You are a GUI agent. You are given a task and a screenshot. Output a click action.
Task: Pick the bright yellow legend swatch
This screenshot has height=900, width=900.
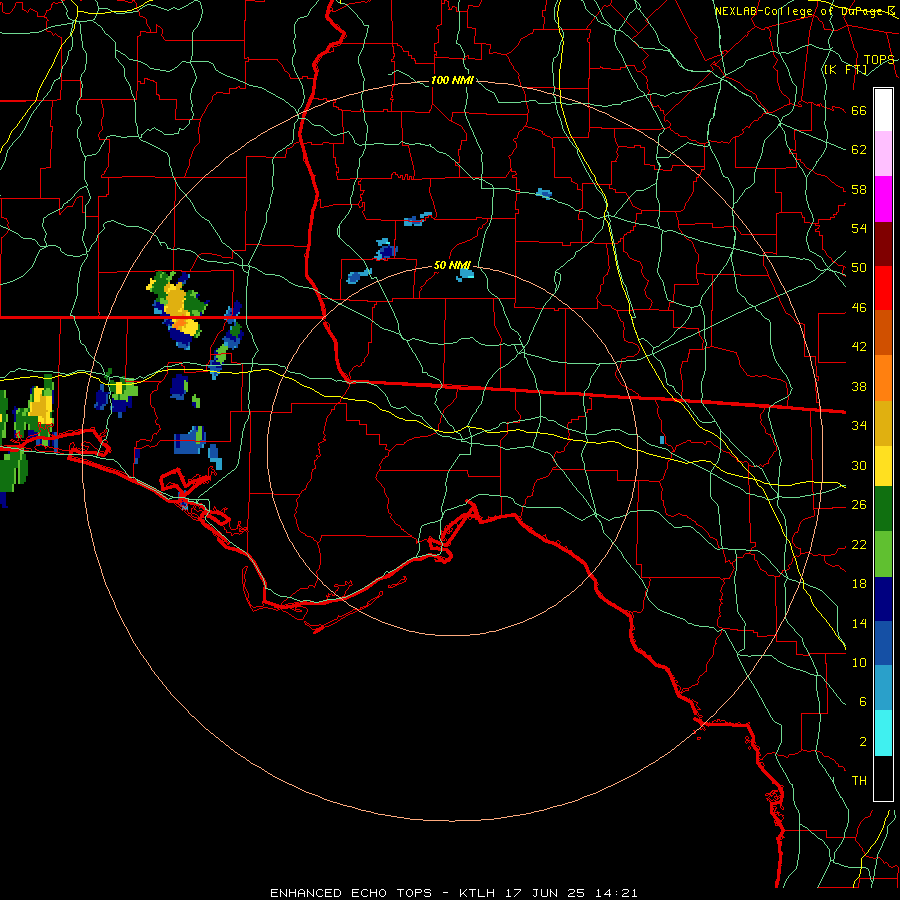click(883, 466)
